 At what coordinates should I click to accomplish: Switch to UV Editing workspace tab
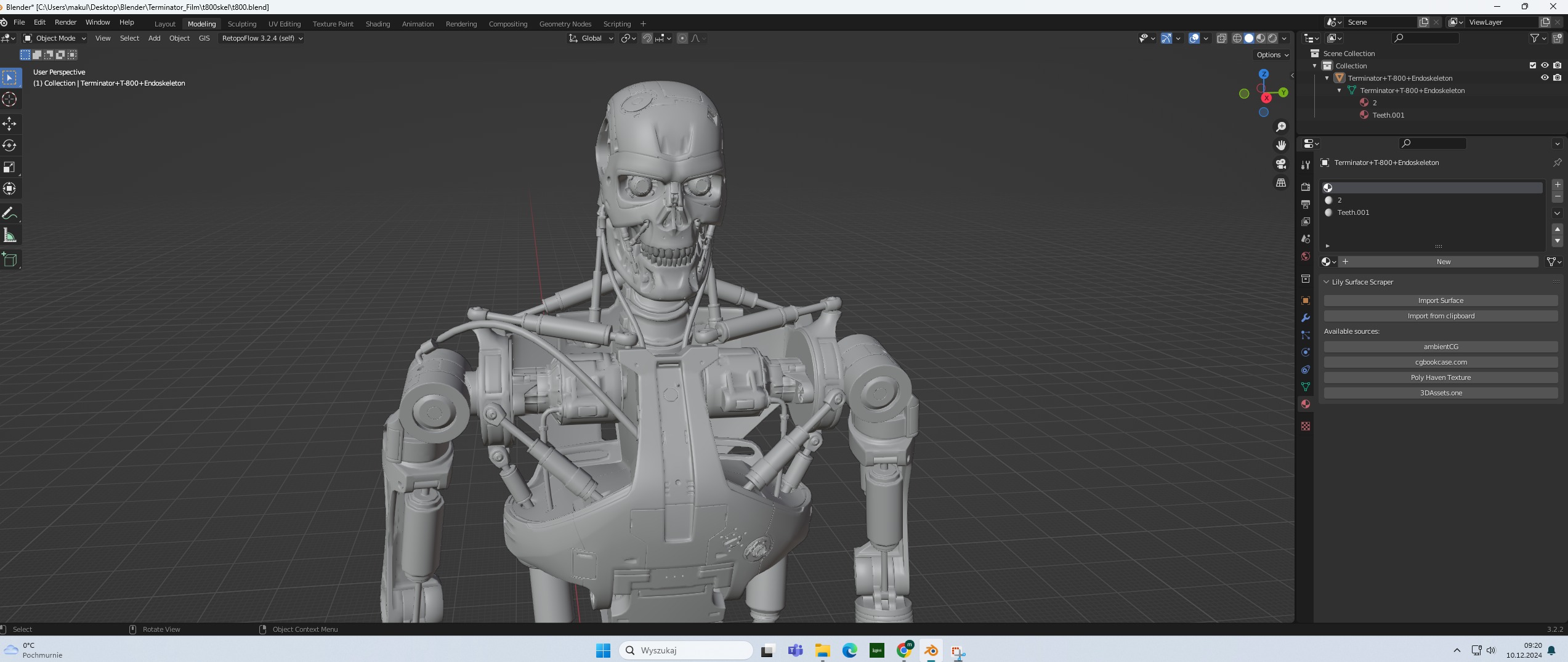285,24
